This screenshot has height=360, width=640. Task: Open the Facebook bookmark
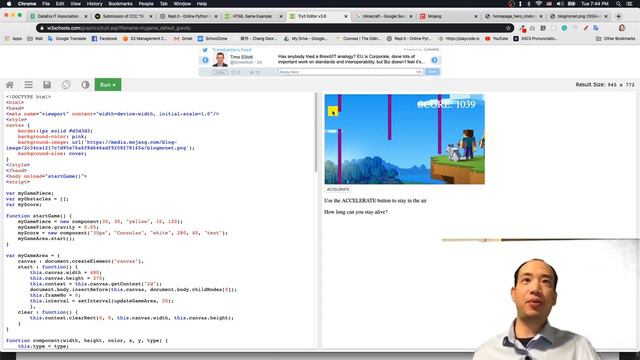point(104,38)
